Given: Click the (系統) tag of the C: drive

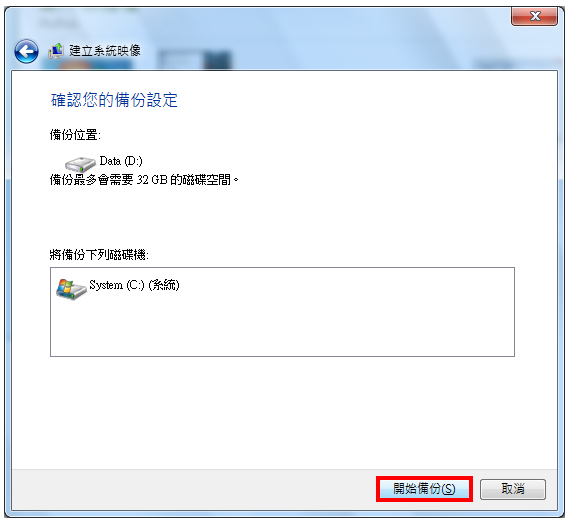Looking at the screenshot, I should 164,285.
